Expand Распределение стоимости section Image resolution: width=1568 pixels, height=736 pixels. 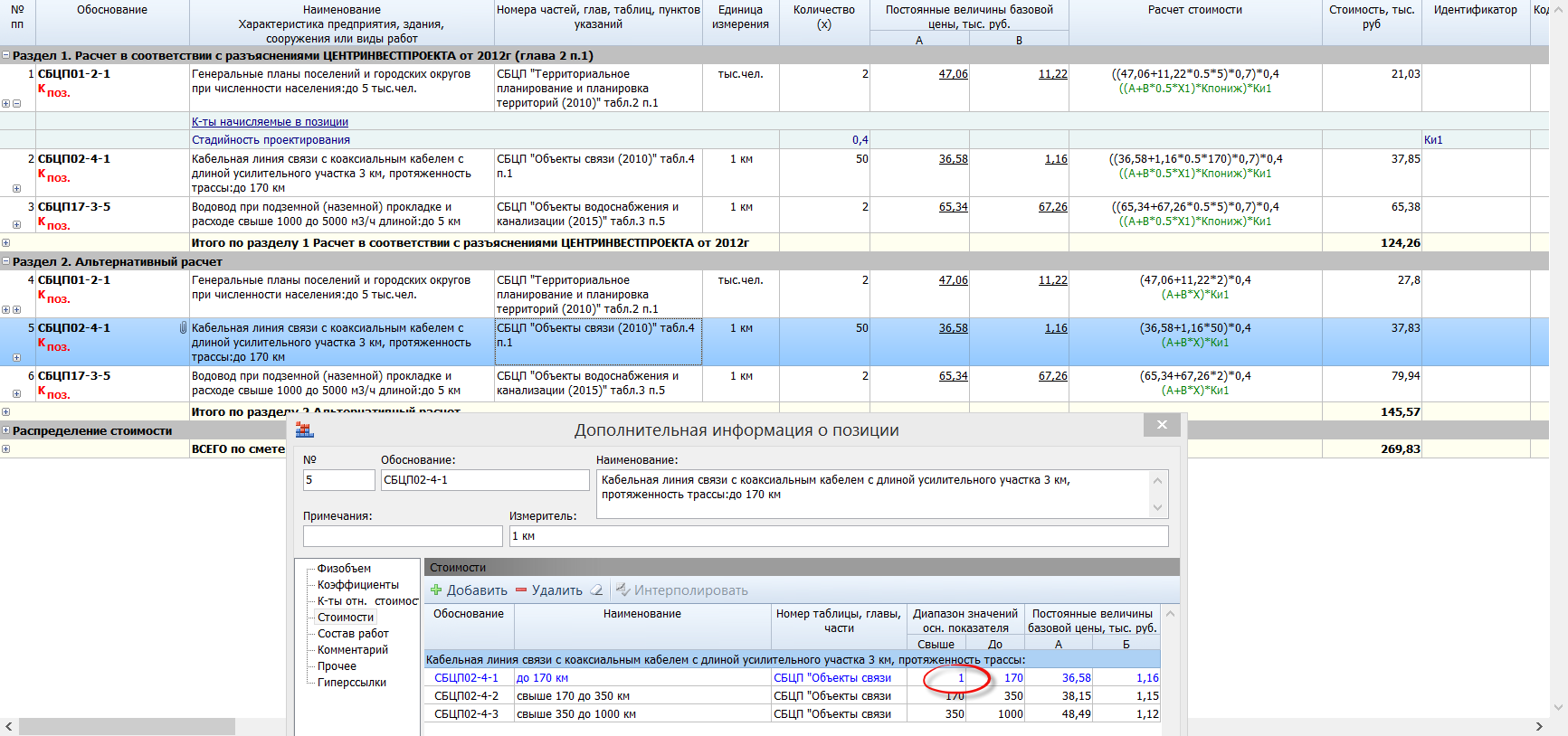(6, 431)
